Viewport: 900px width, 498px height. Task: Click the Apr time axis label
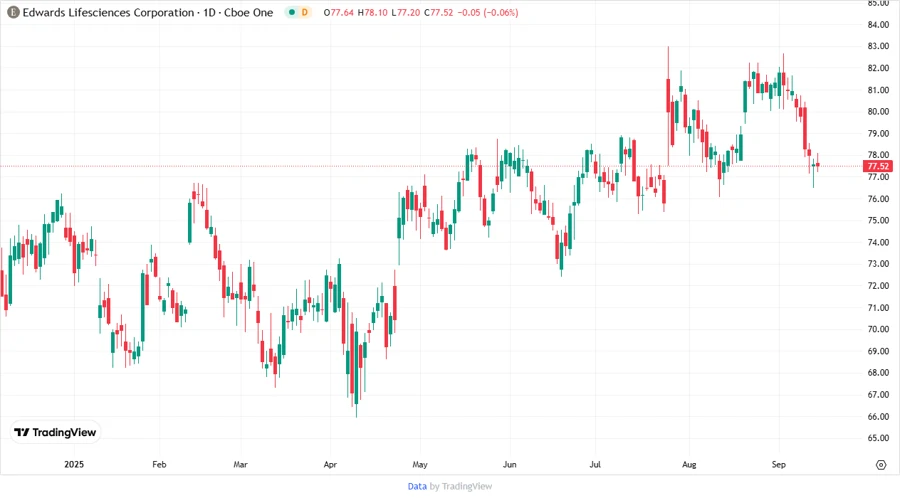[330, 464]
